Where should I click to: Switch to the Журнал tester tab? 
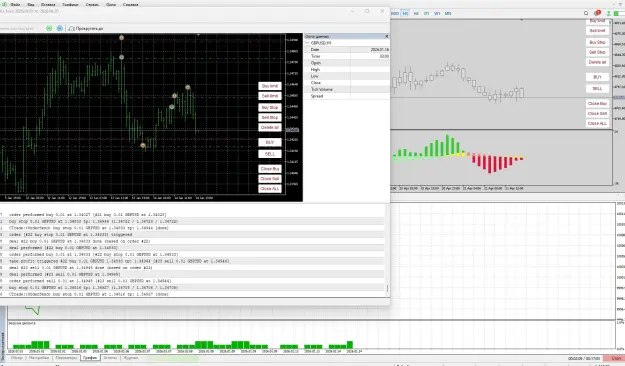pyautogui.click(x=130, y=358)
